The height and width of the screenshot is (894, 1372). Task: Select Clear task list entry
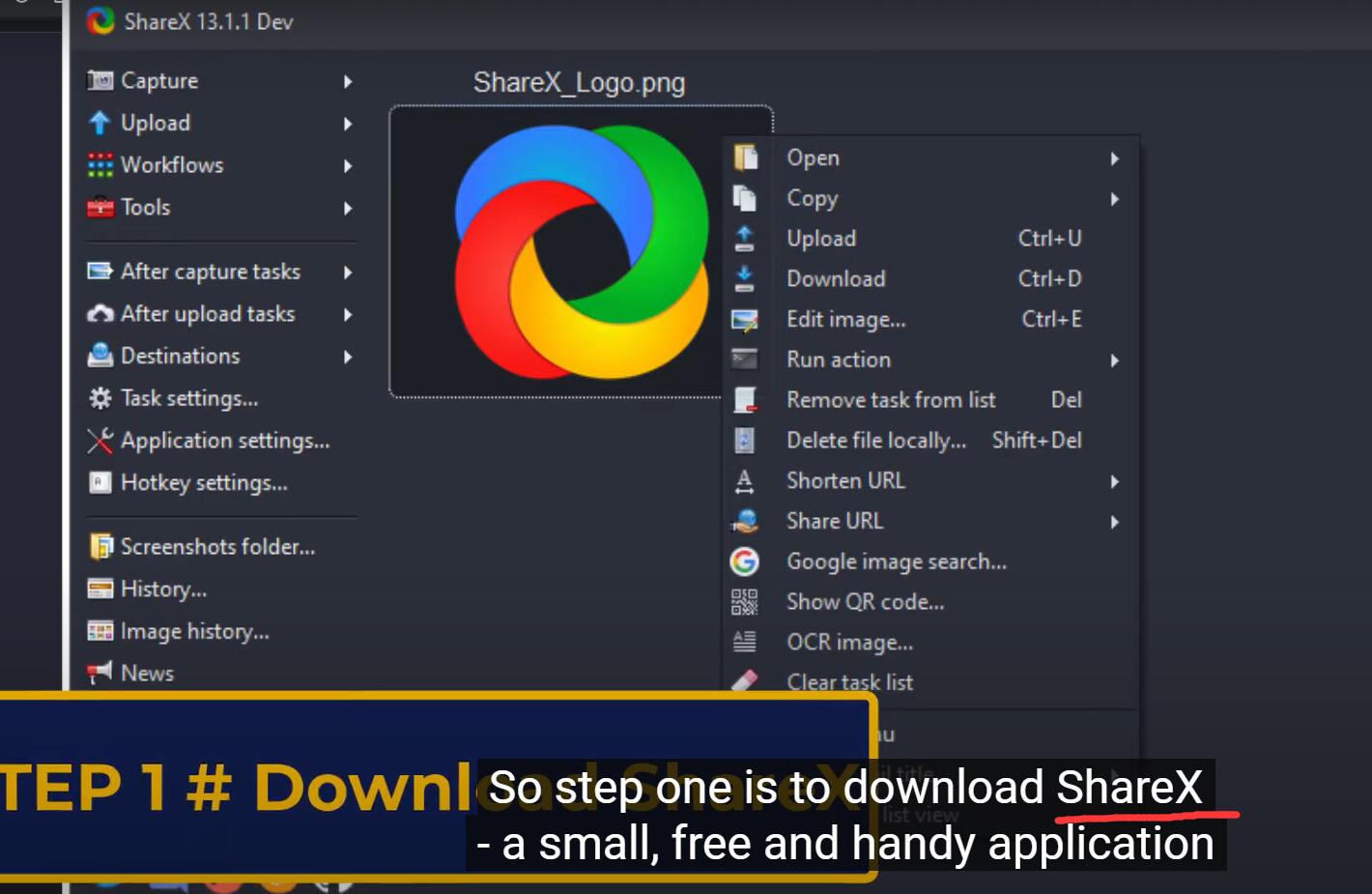pyautogui.click(x=931, y=680)
